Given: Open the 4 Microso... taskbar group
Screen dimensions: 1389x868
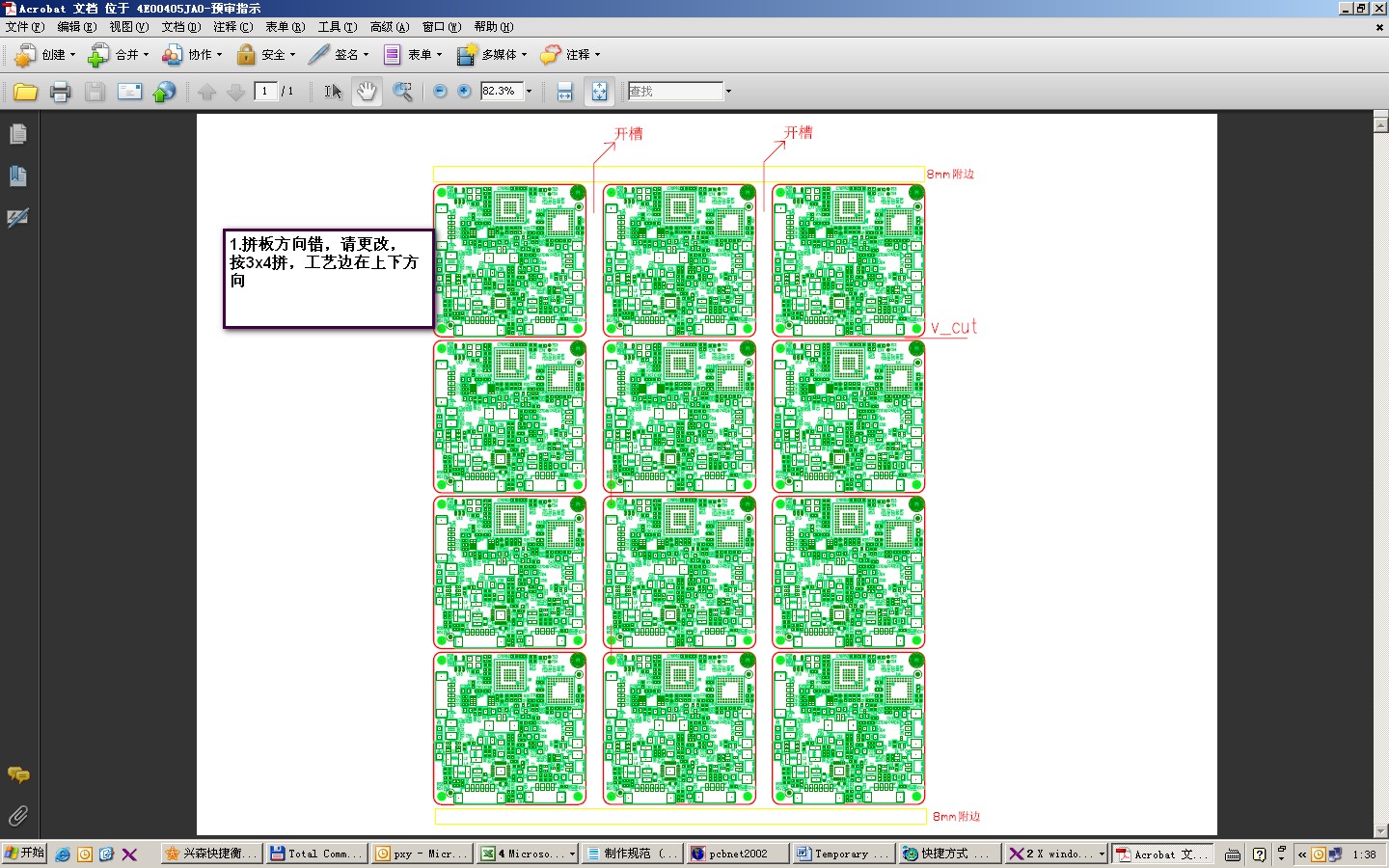Looking at the screenshot, I should coord(528,854).
